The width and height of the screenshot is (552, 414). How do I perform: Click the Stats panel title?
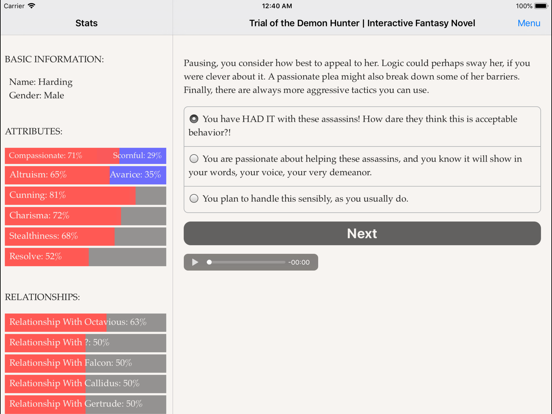[86, 23]
